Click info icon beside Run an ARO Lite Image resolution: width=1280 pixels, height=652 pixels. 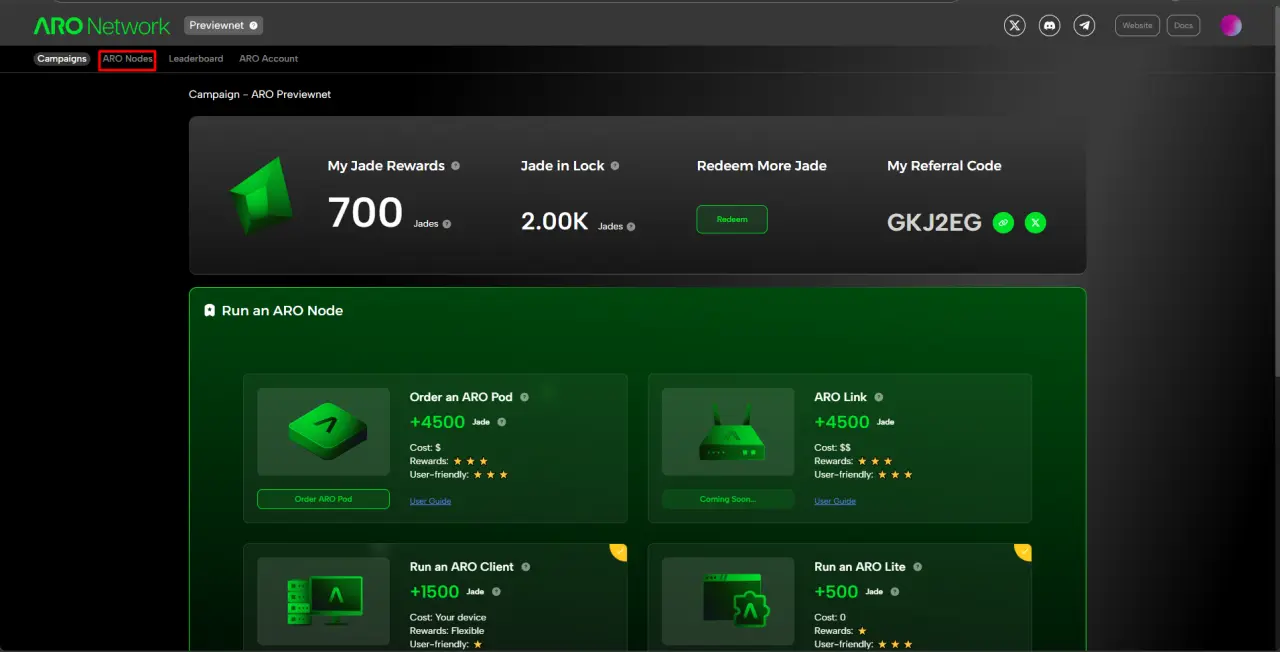click(x=917, y=567)
